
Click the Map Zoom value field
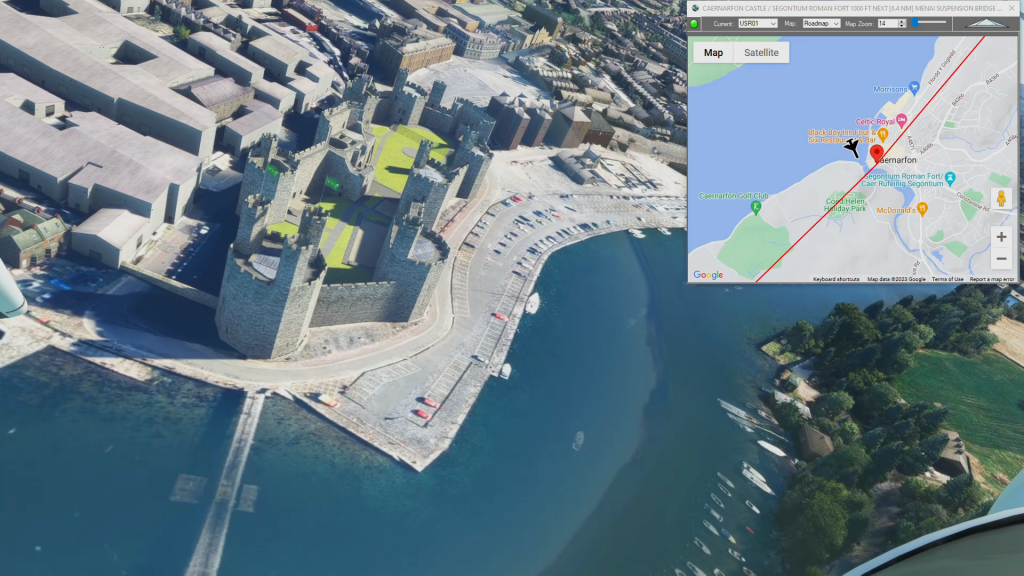coord(886,23)
